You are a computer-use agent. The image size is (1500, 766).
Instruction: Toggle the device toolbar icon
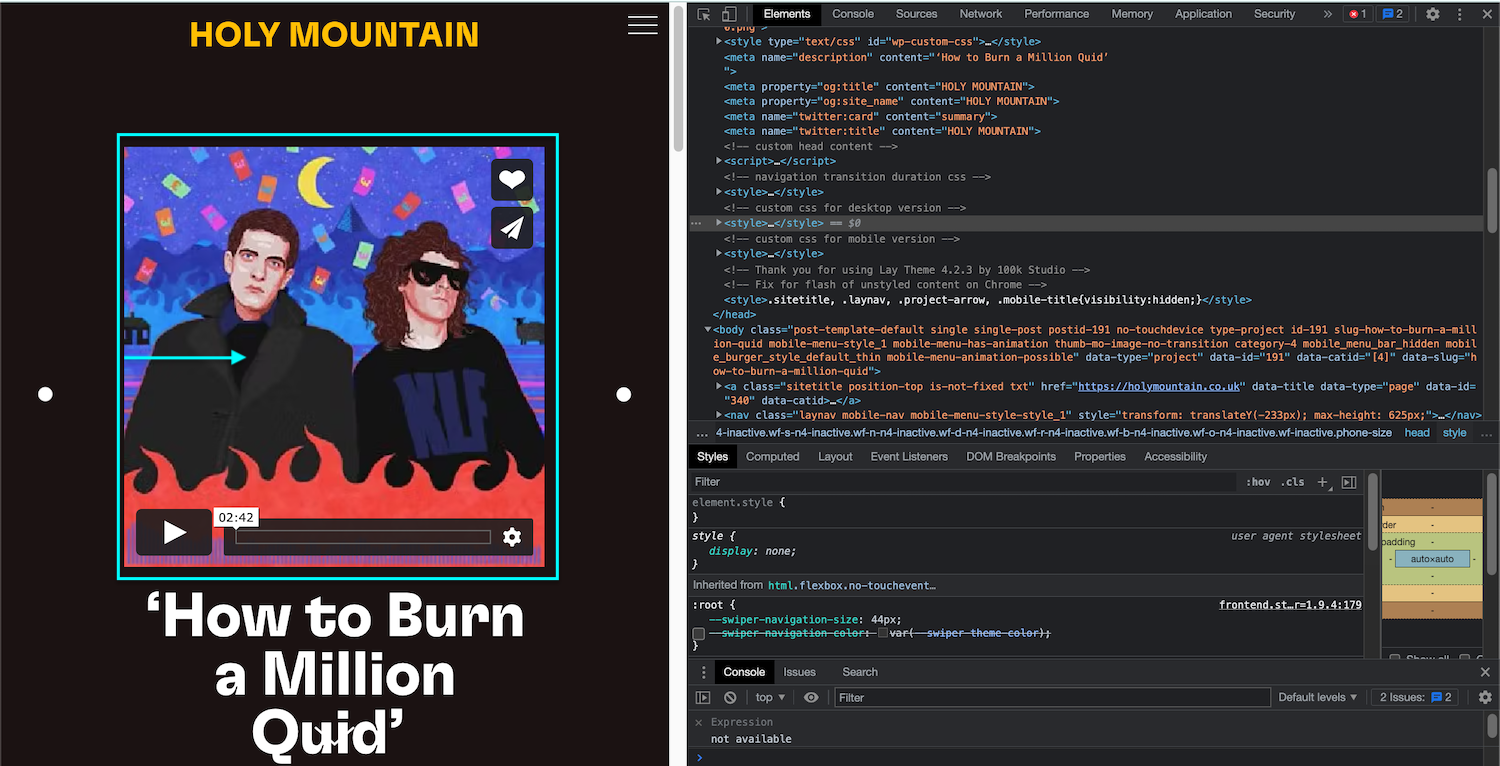click(x=729, y=14)
